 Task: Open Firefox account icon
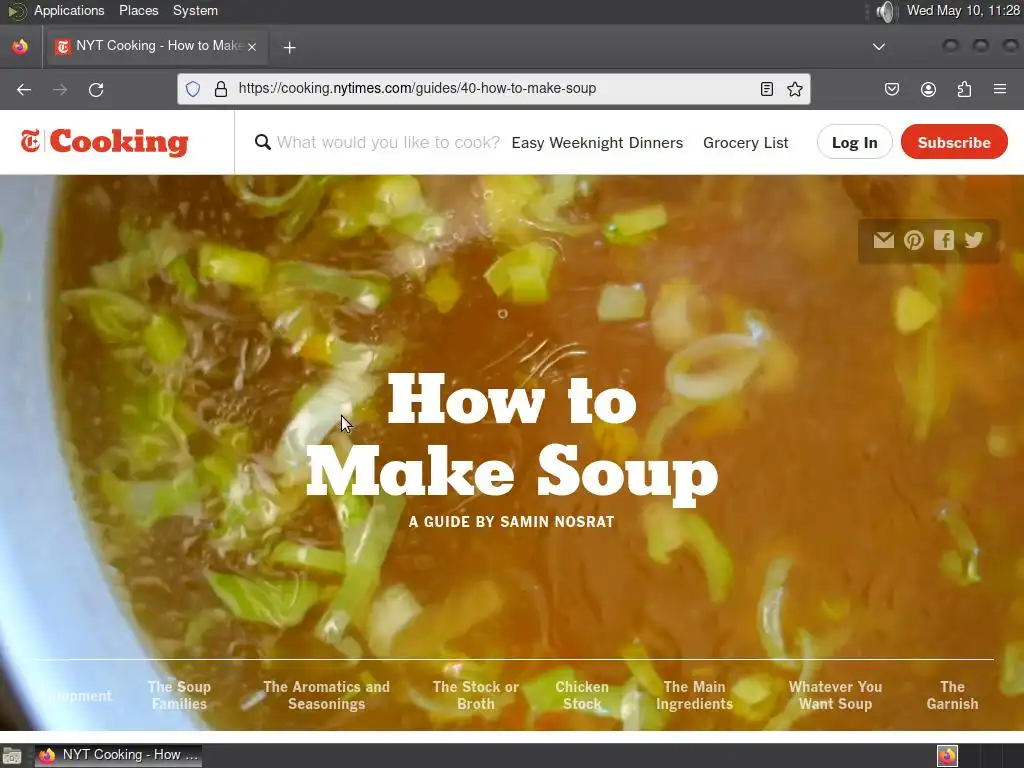[928, 89]
